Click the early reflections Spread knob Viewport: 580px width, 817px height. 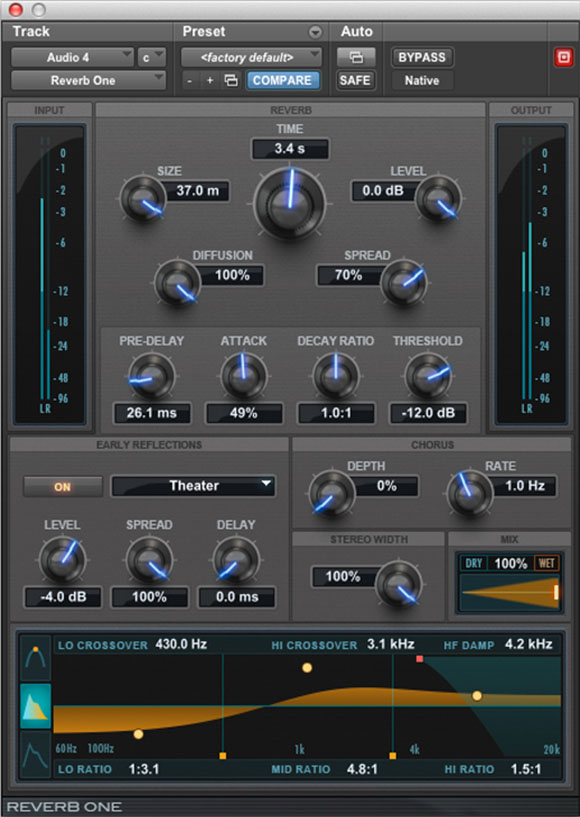pos(150,560)
